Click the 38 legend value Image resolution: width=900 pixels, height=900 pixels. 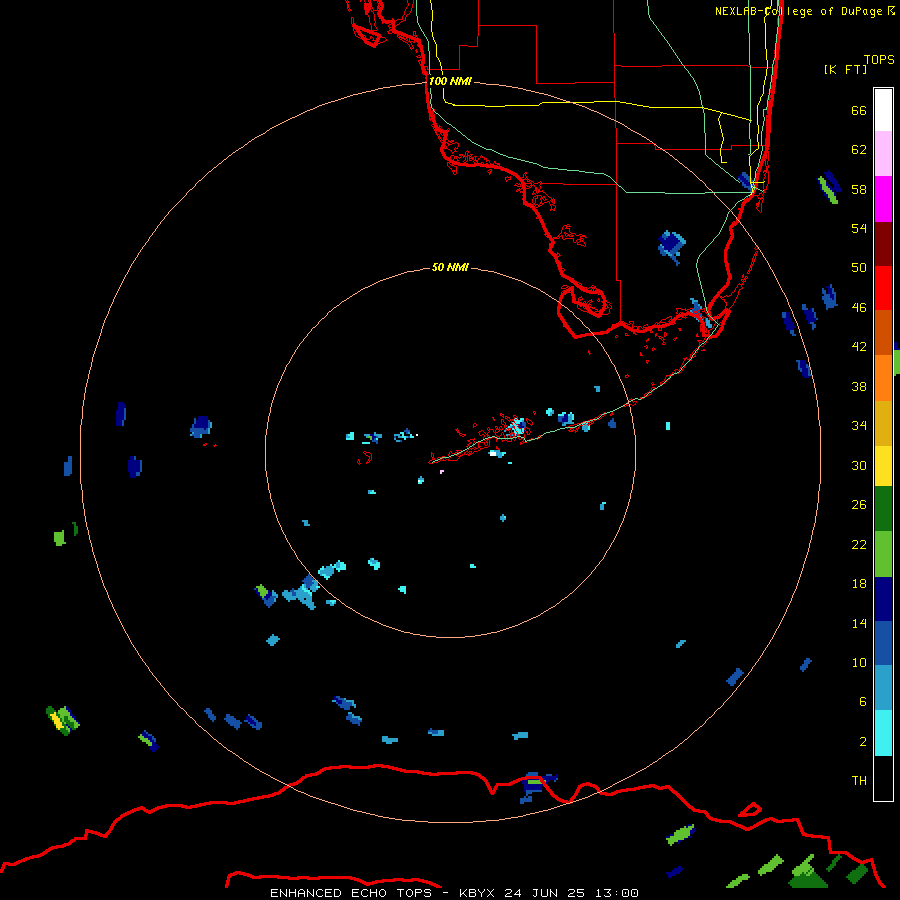pyautogui.click(x=859, y=387)
